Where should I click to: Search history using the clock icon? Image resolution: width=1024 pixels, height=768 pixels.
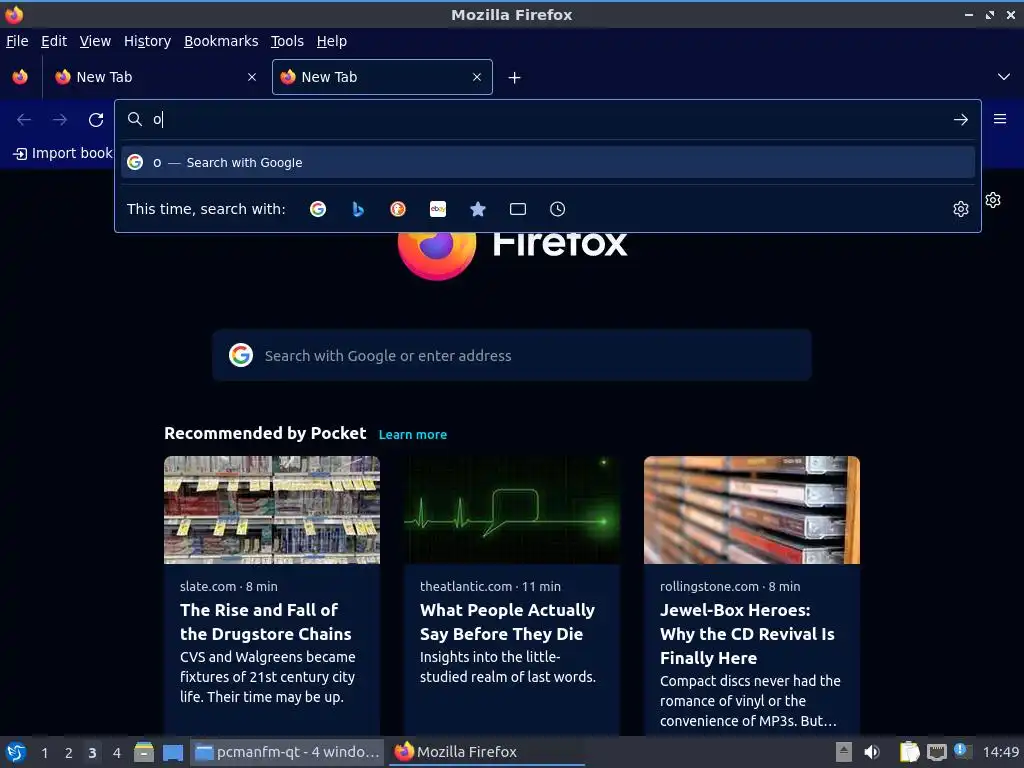point(558,209)
